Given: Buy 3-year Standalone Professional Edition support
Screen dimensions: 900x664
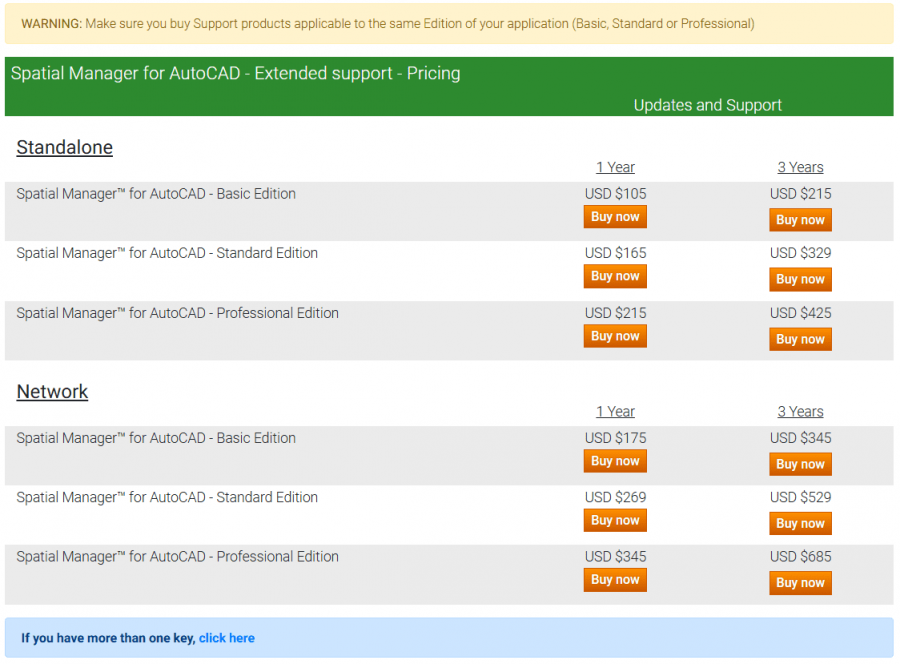Looking at the screenshot, I should pos(800,339).
